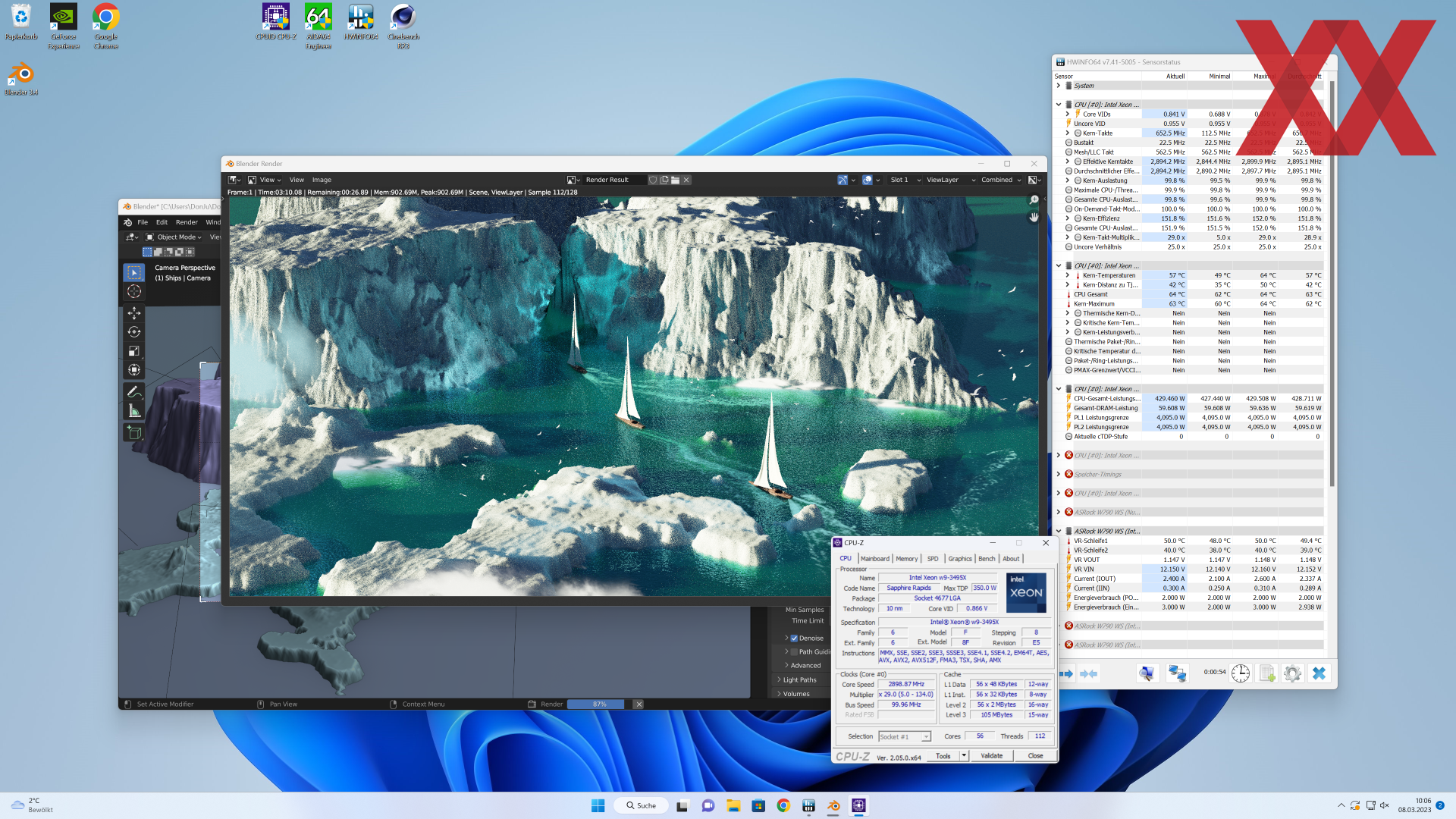Open CPU-Z Tools dropdown arrow
Image resolution: width=1456 pixels, height=819 pixels.
click(964, 755)
